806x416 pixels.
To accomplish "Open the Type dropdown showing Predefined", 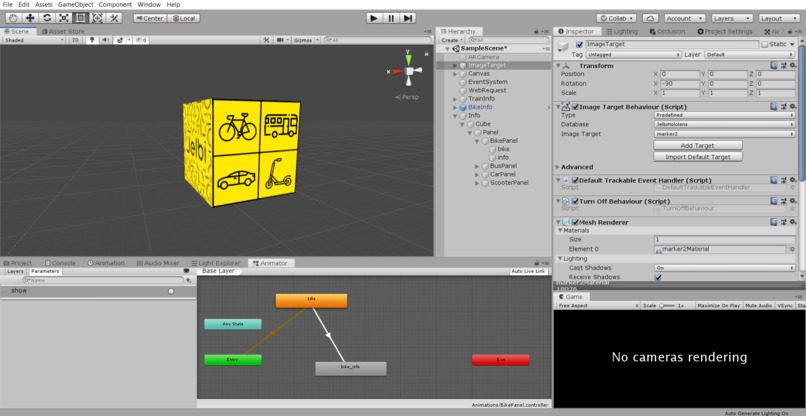I will click(725, 115).
